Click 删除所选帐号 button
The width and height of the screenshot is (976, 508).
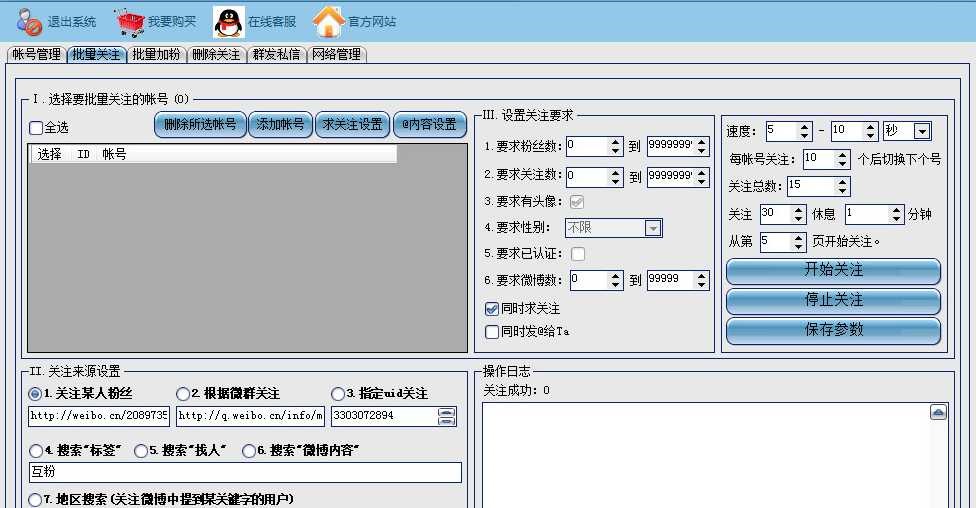pyautogui.click(x=200, y=125)
